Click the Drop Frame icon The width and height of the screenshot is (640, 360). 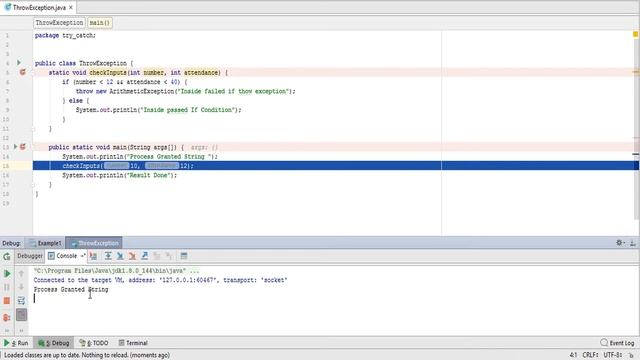[x=157, y=256]
